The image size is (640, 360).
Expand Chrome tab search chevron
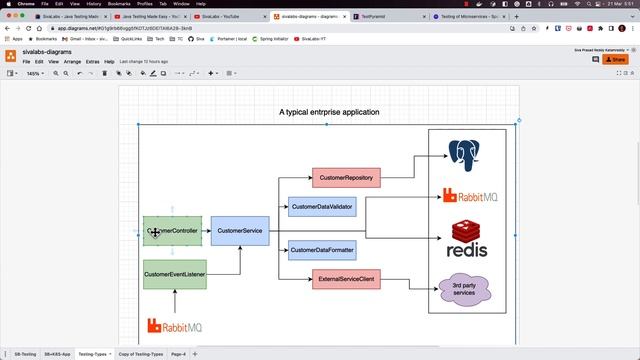click(x=633, y=16)
